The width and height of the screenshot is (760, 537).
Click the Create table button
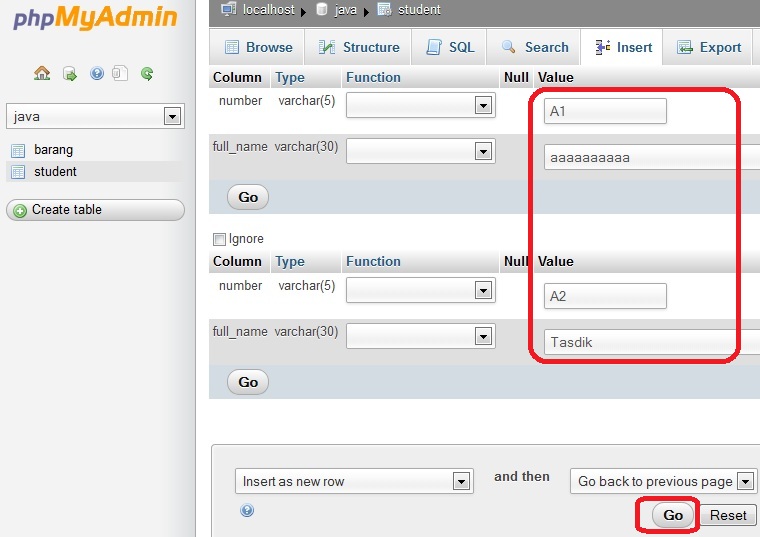point(95,210)
